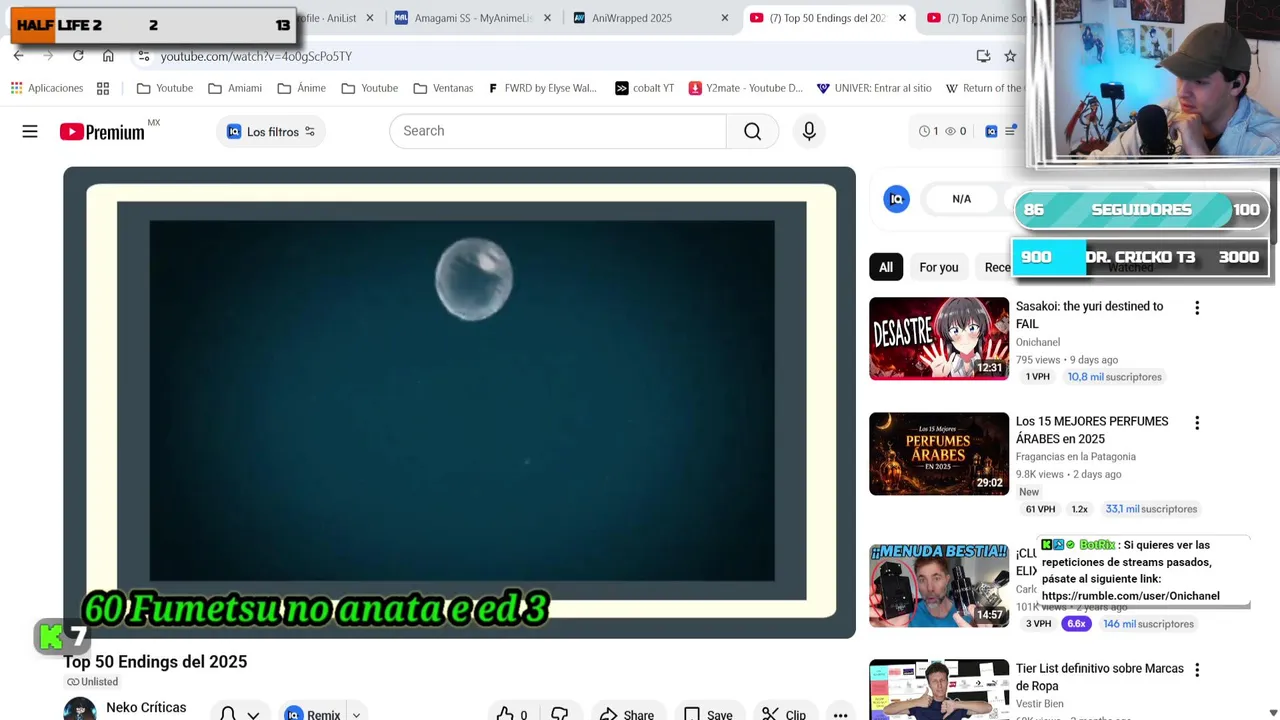Screen dimensions: 1280x720
Task: Click the magnifier search button
Action: (752, 131)
